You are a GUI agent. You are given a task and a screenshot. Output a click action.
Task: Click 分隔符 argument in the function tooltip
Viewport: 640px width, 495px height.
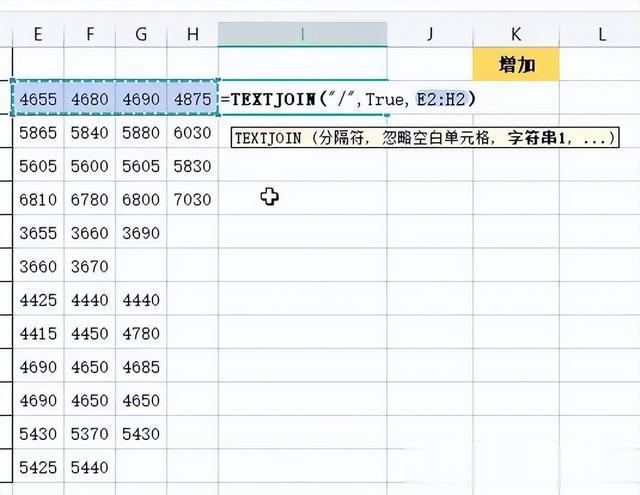click(341, 138)
